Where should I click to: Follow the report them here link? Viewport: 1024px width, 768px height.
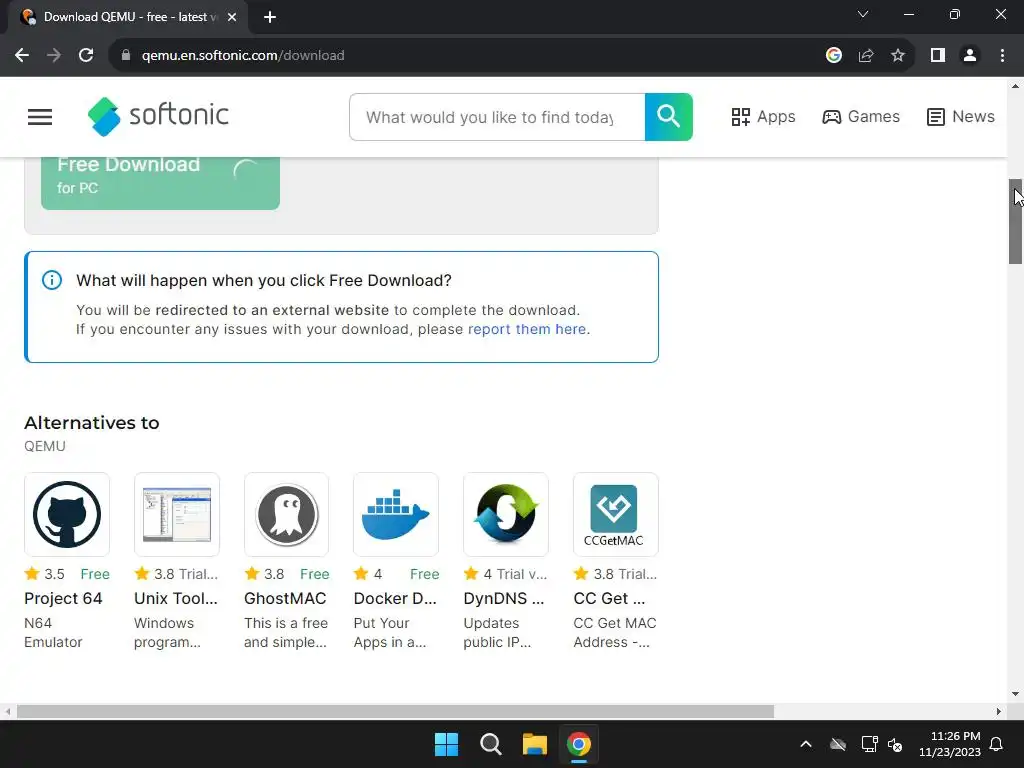[527, 329]
